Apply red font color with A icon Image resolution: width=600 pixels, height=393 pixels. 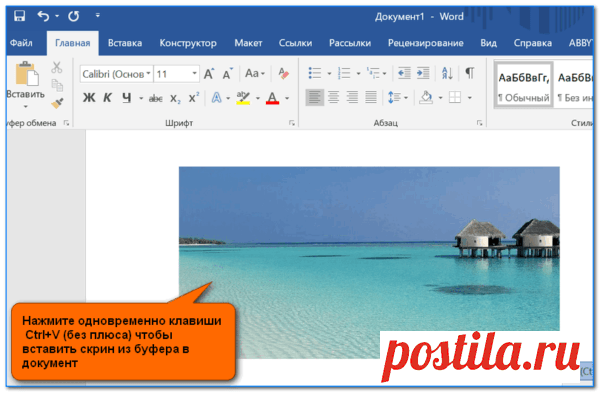tap(272, 98)
